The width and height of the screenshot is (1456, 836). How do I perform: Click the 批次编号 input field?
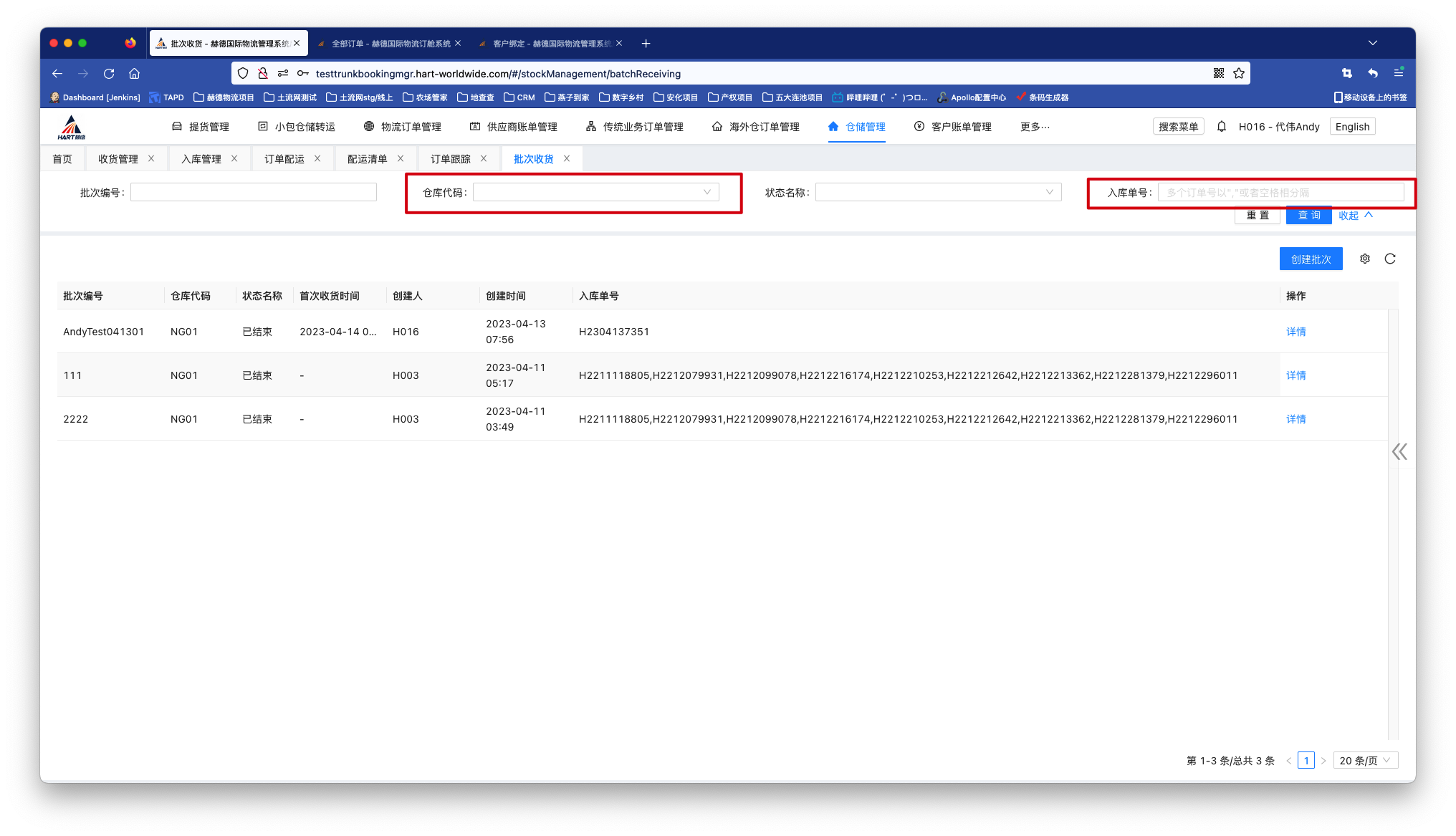tap(253, 192)
